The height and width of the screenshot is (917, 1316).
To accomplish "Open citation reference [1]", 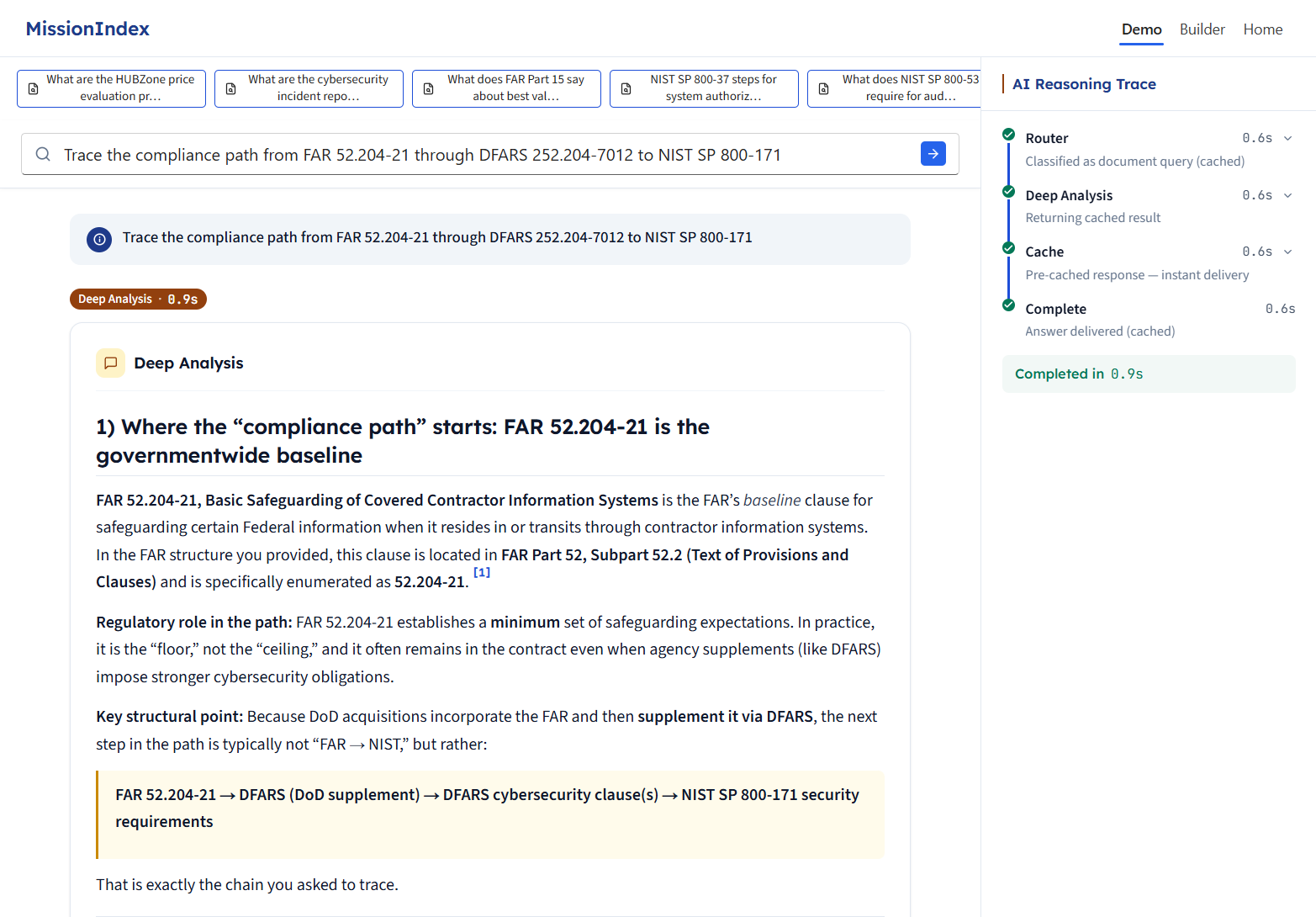I will pyautogui.click(x=482, y=572).
